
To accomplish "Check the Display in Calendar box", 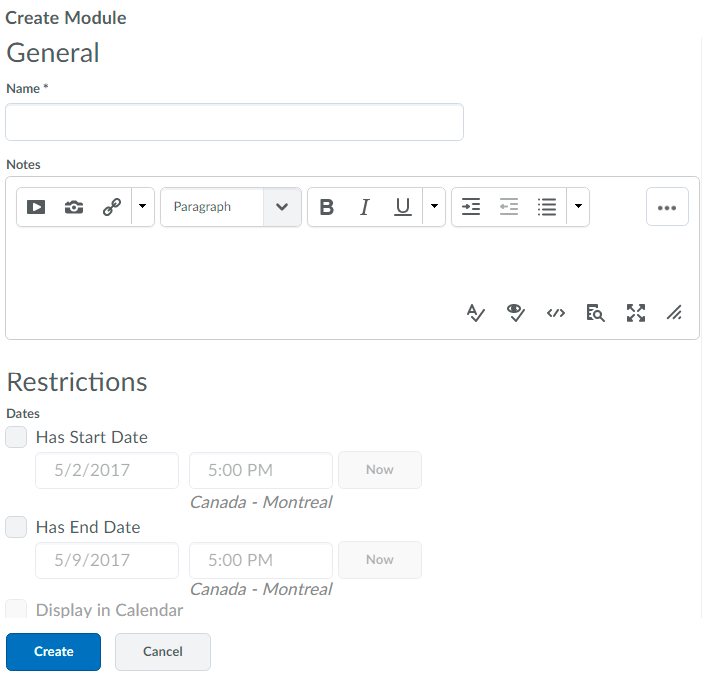I will (x=16, y=609).
